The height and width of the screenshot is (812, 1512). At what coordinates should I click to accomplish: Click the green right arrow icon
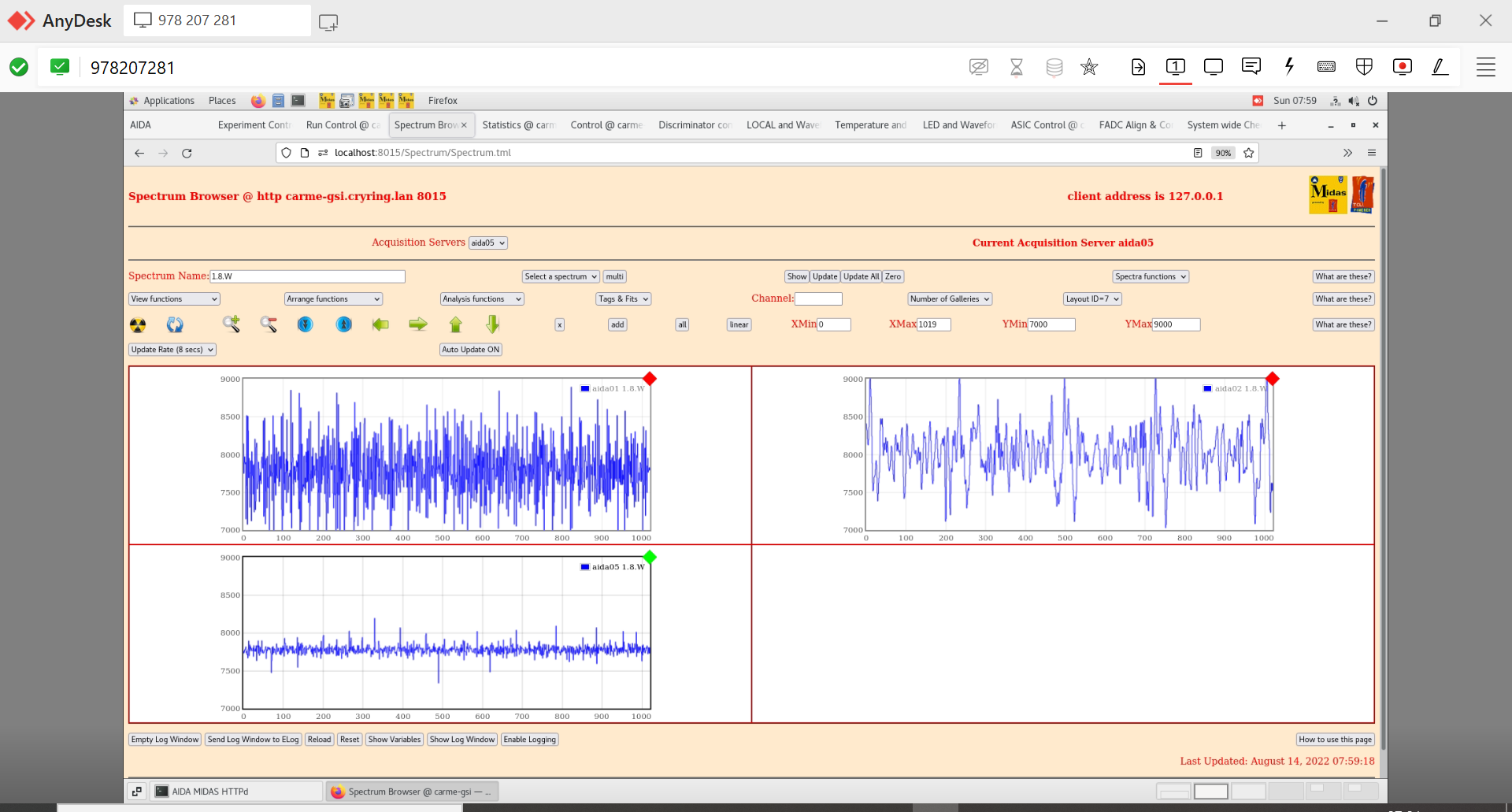click(418, 324)
